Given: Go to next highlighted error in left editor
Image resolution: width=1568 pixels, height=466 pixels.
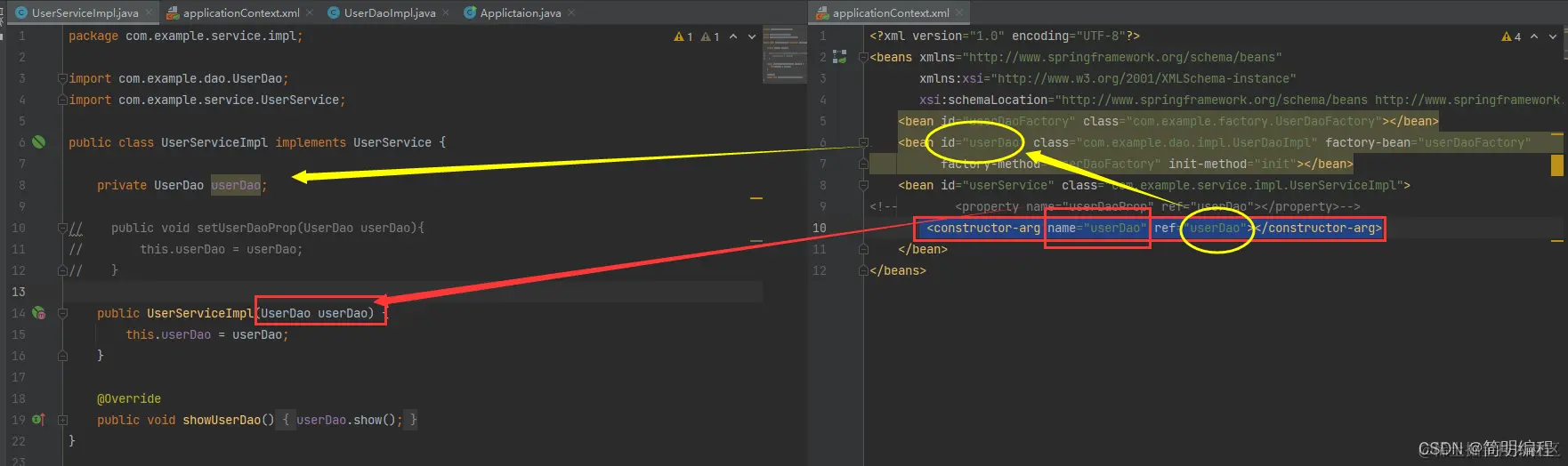Looking at the screenshot, I should click(752, 36).
